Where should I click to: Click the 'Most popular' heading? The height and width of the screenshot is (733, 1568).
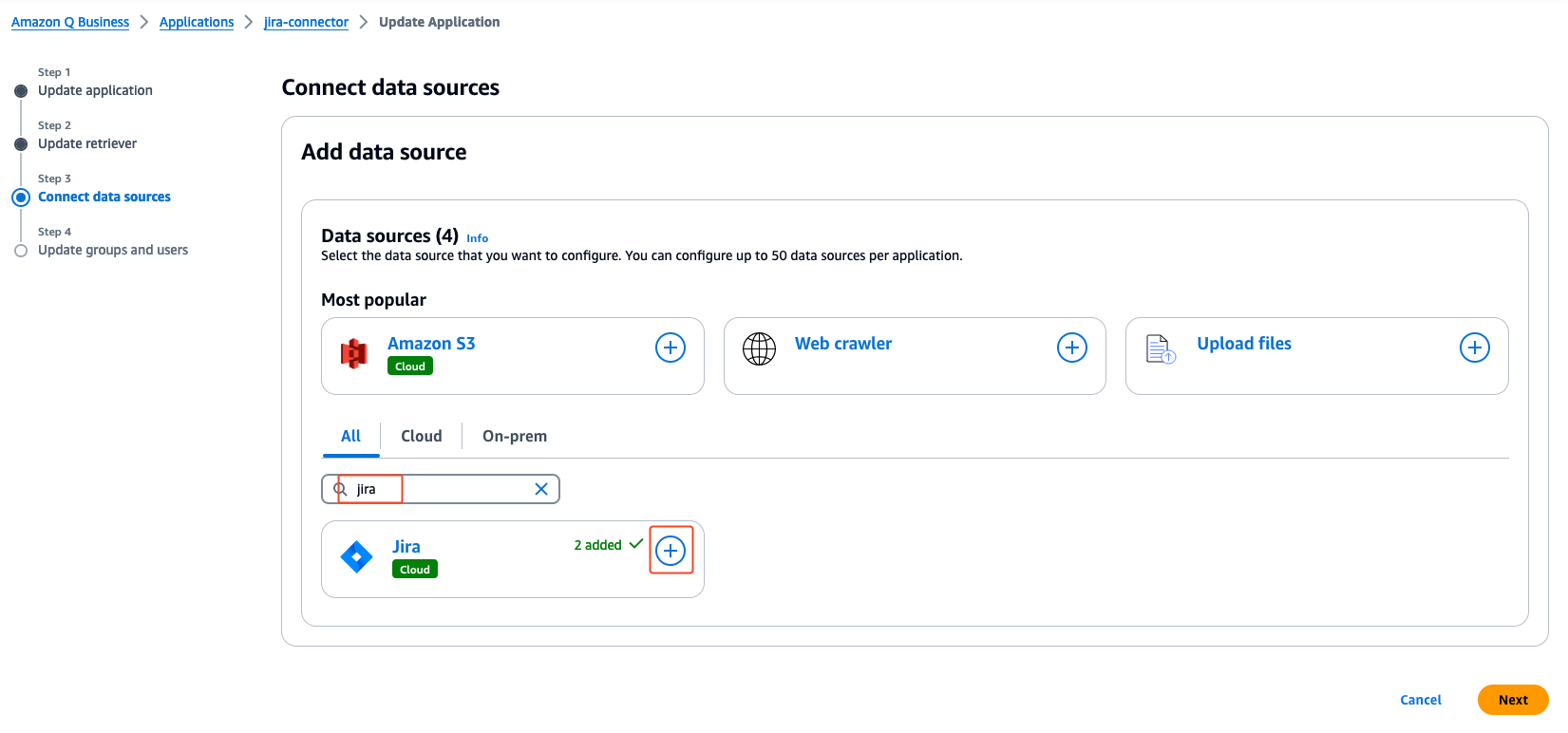[373, 300]
